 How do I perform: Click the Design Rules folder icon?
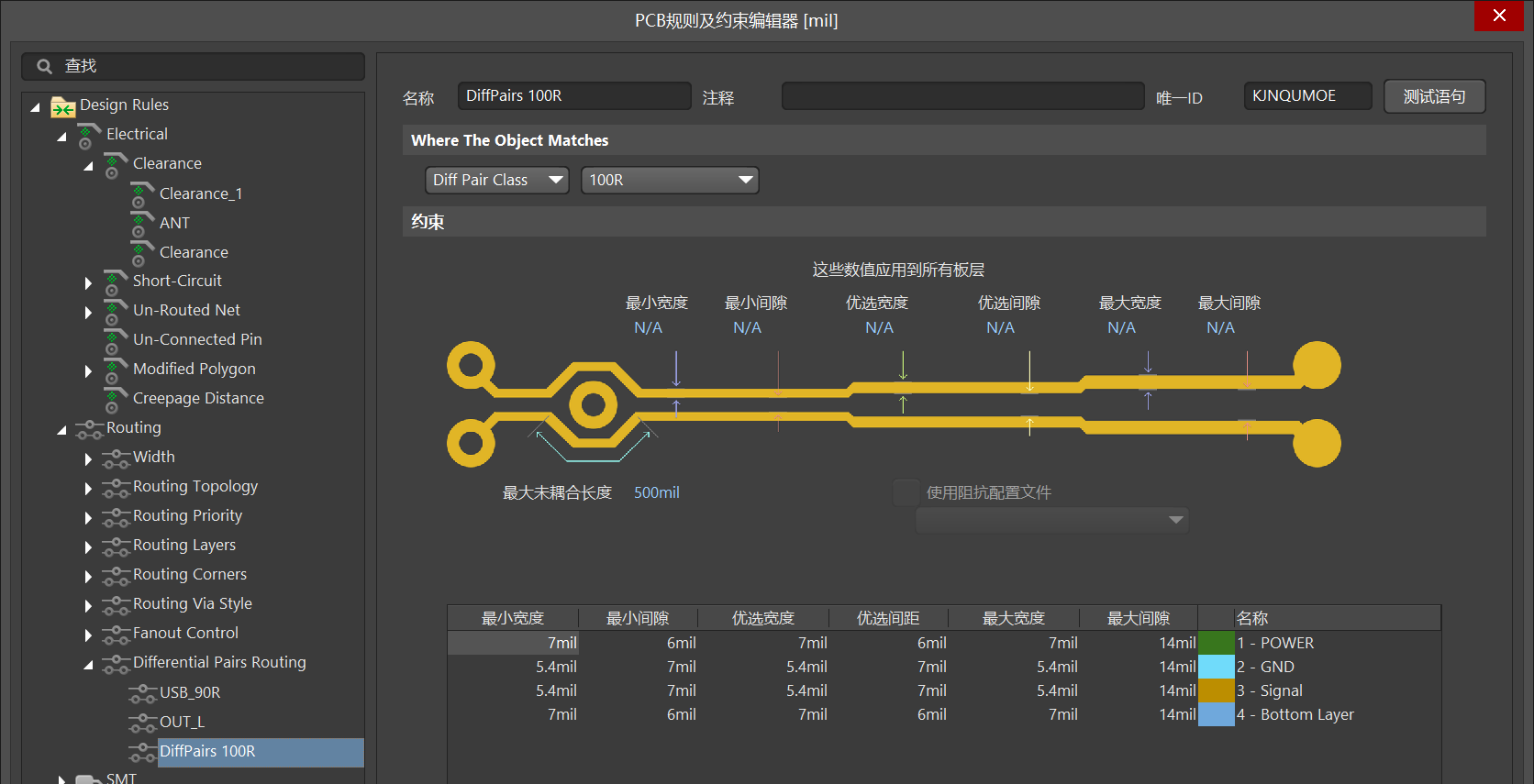[x=62, y=106]
